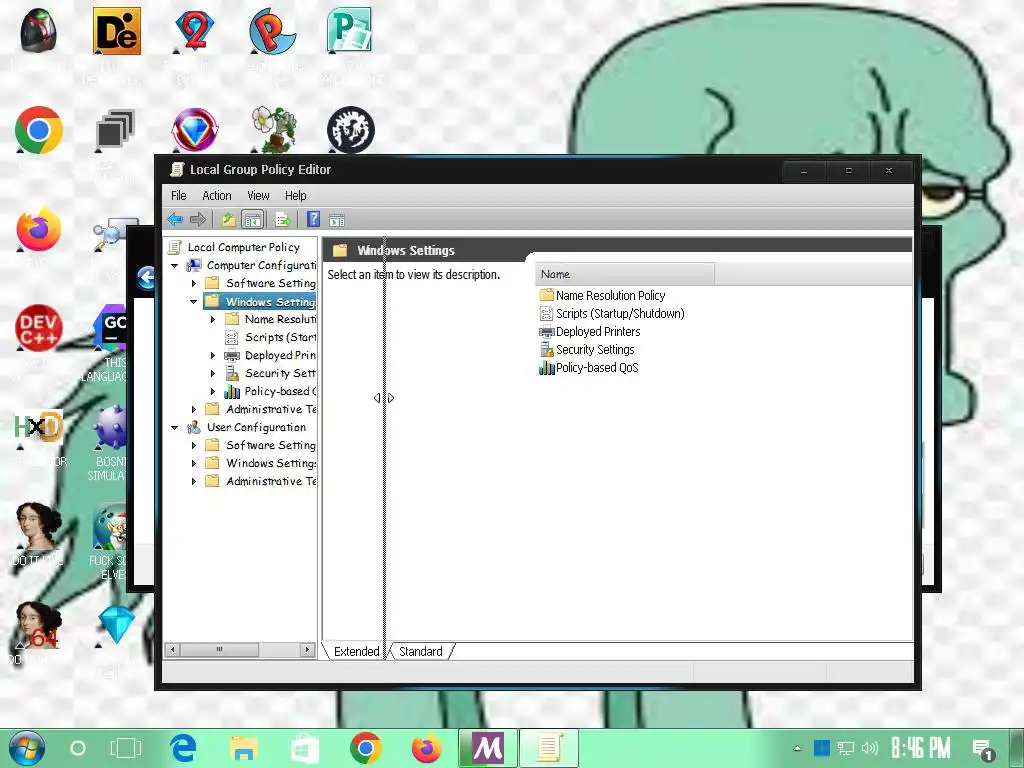Click the 8:46 PM taskbar clock
This screenshot has height=768, width=1024.
[x=921, y=748]
